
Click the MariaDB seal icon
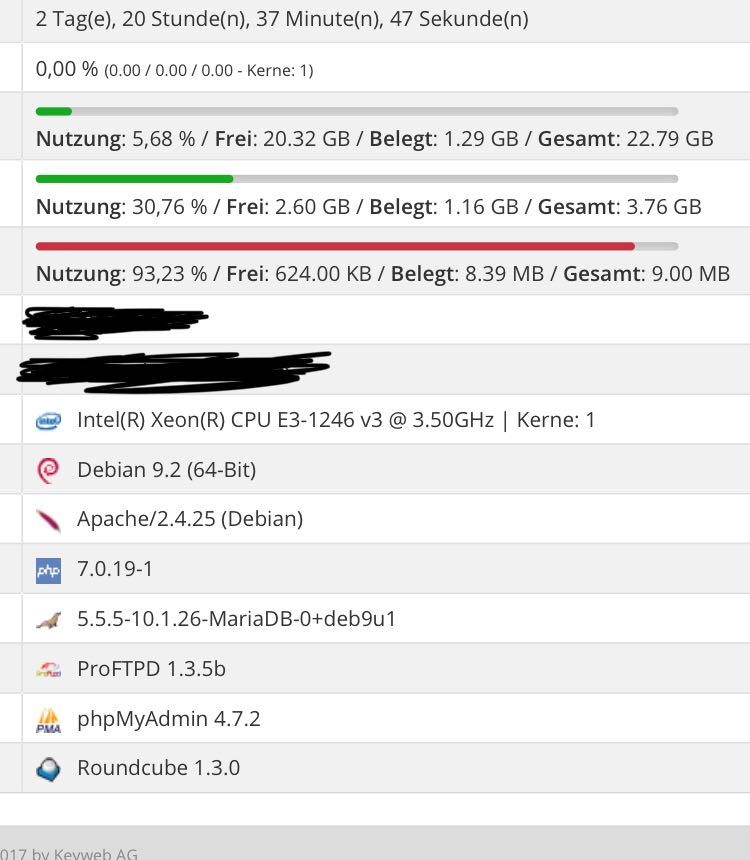pyautogui.click(x=48, y=620)
